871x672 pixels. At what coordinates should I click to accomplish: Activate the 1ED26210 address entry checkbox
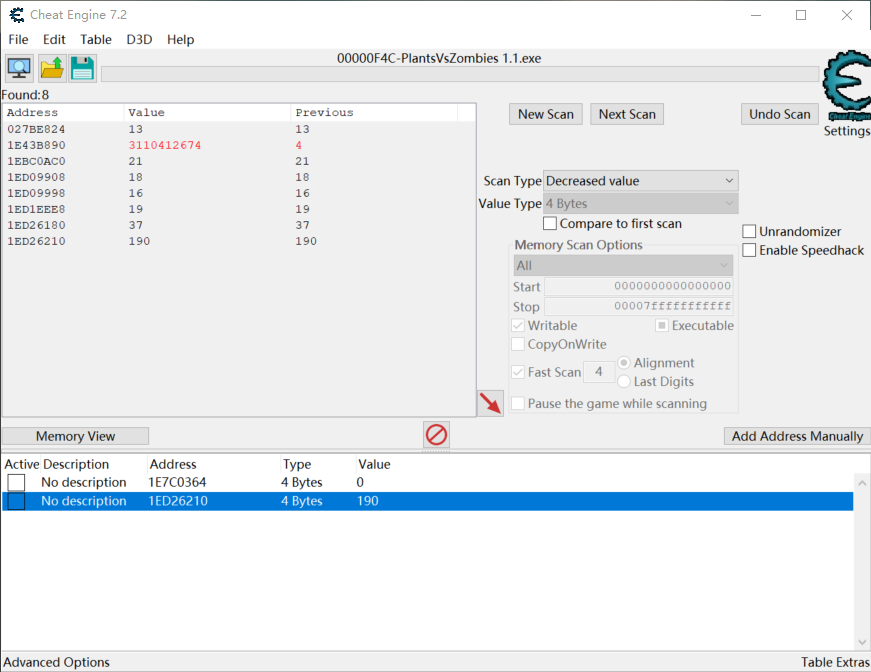coord(16,501)
